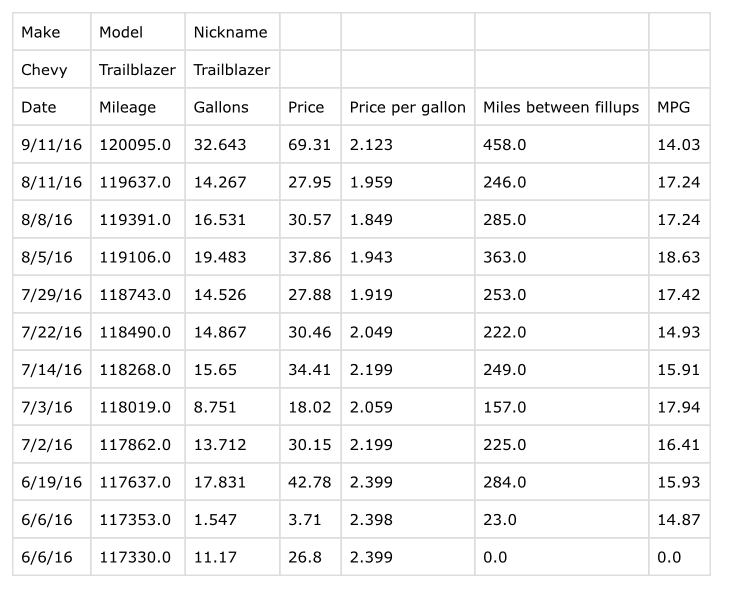750x596 pixels.
Task: Click miles value 222.0
Action: coord(562,332)
